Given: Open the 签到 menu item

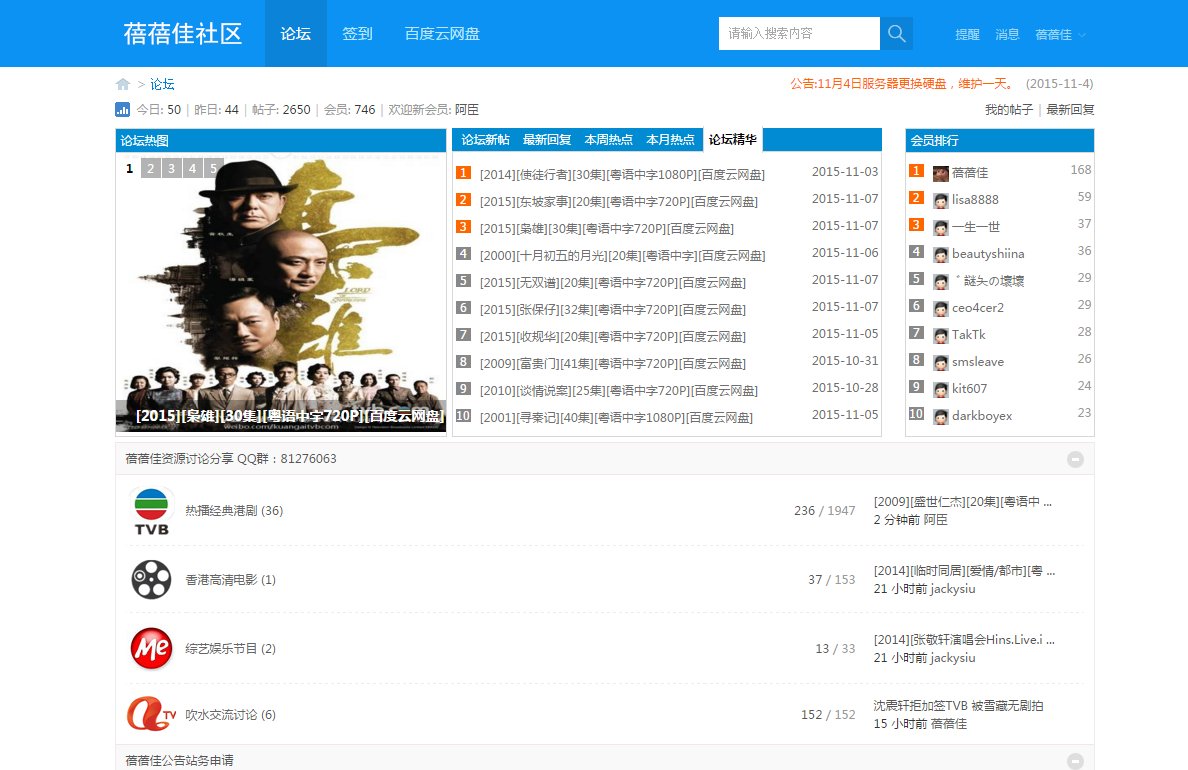Looking at the screenshot, I should 357,33.
